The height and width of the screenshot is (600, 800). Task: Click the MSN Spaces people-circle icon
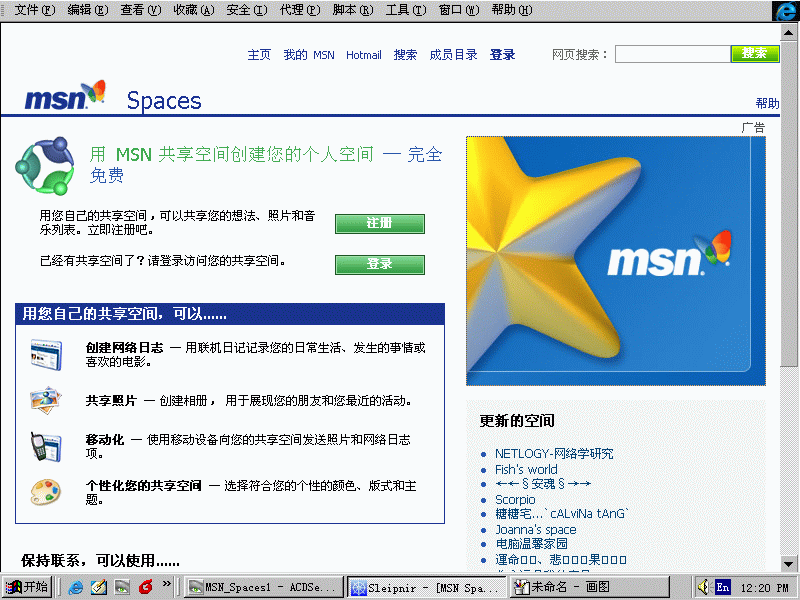pyautogui.click(x=45, y=166)
